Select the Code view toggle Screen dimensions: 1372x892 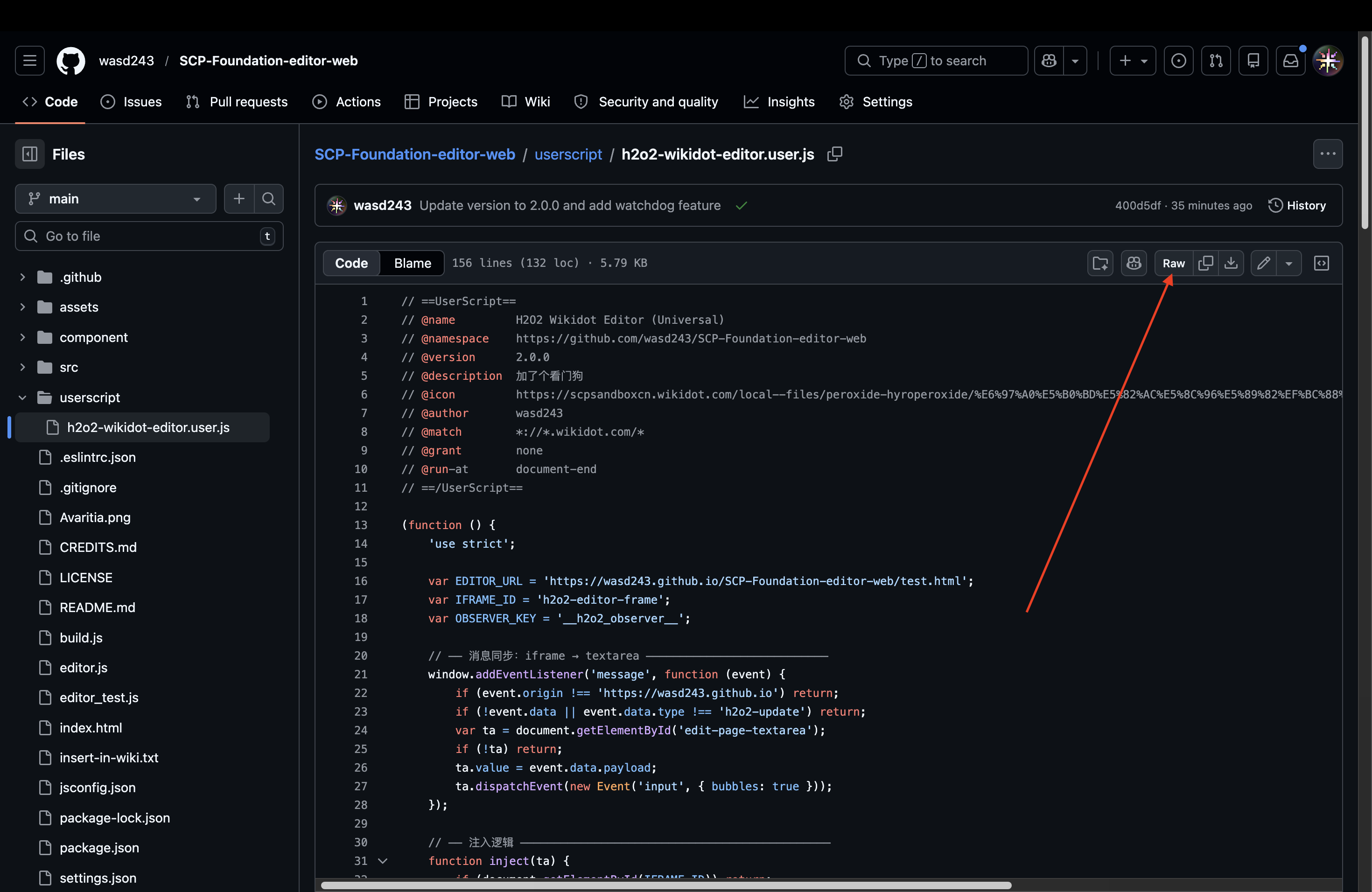tap(351, 263)
